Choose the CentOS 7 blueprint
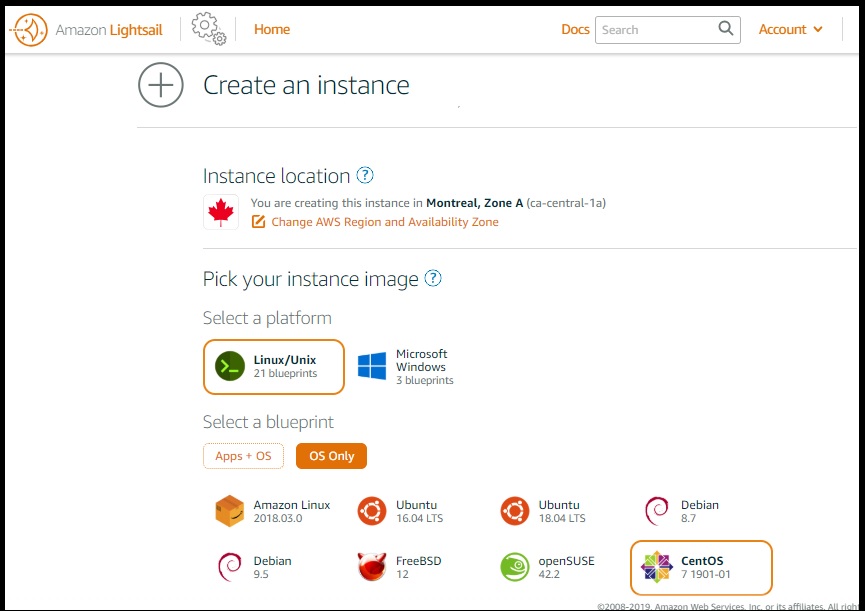Viewport: 865px width, 611px height. 701,567
